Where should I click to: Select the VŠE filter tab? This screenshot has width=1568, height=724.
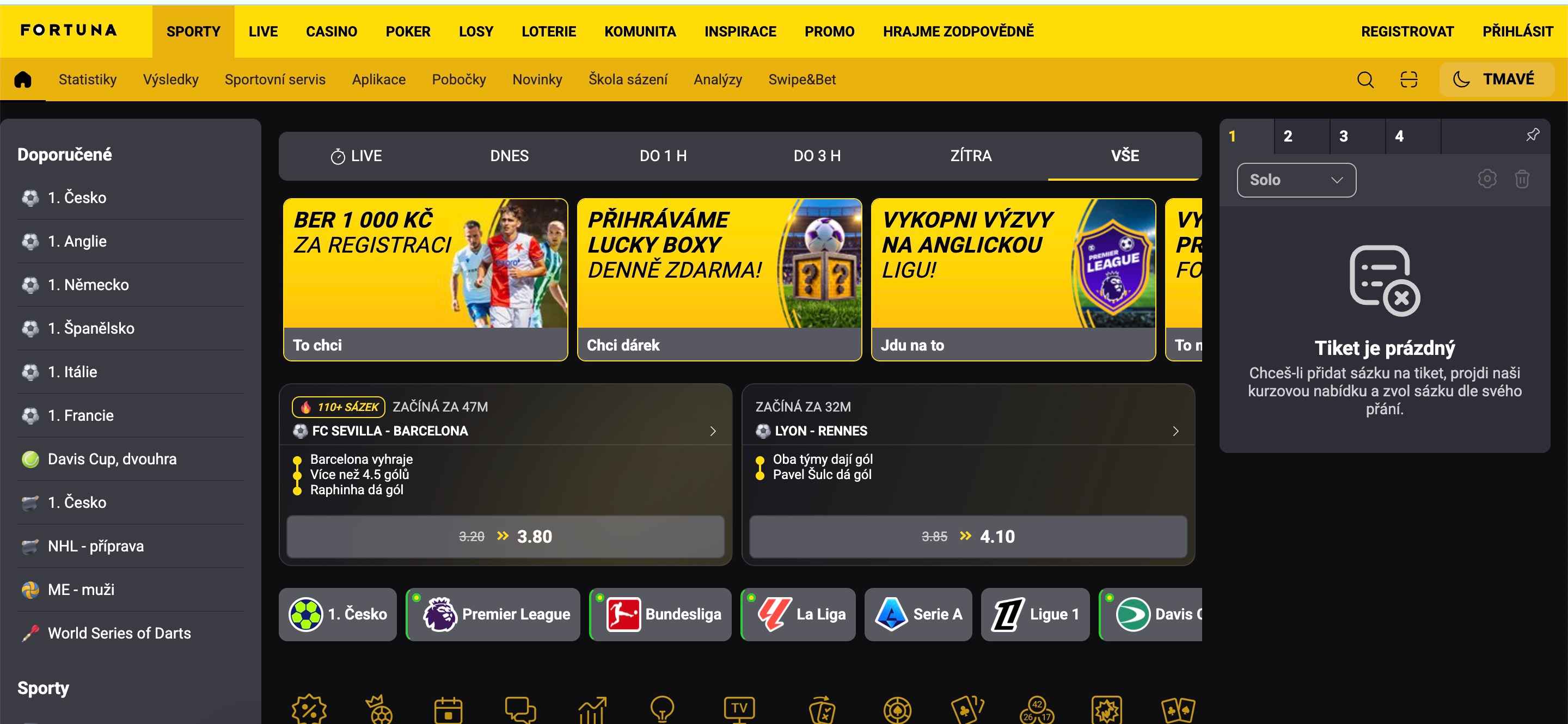point(1124,156)
